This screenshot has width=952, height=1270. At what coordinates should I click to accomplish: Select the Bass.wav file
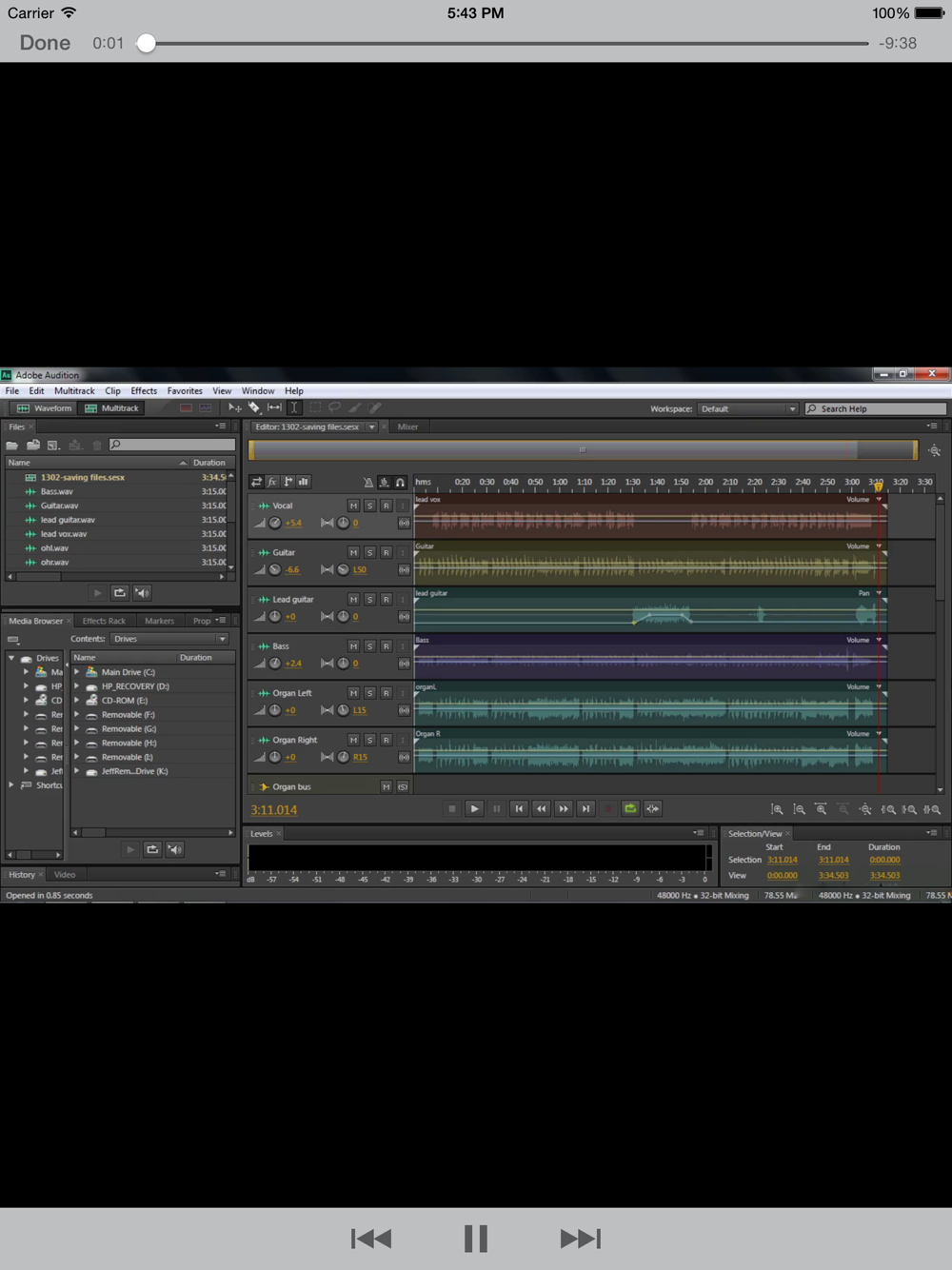[56, 491]
